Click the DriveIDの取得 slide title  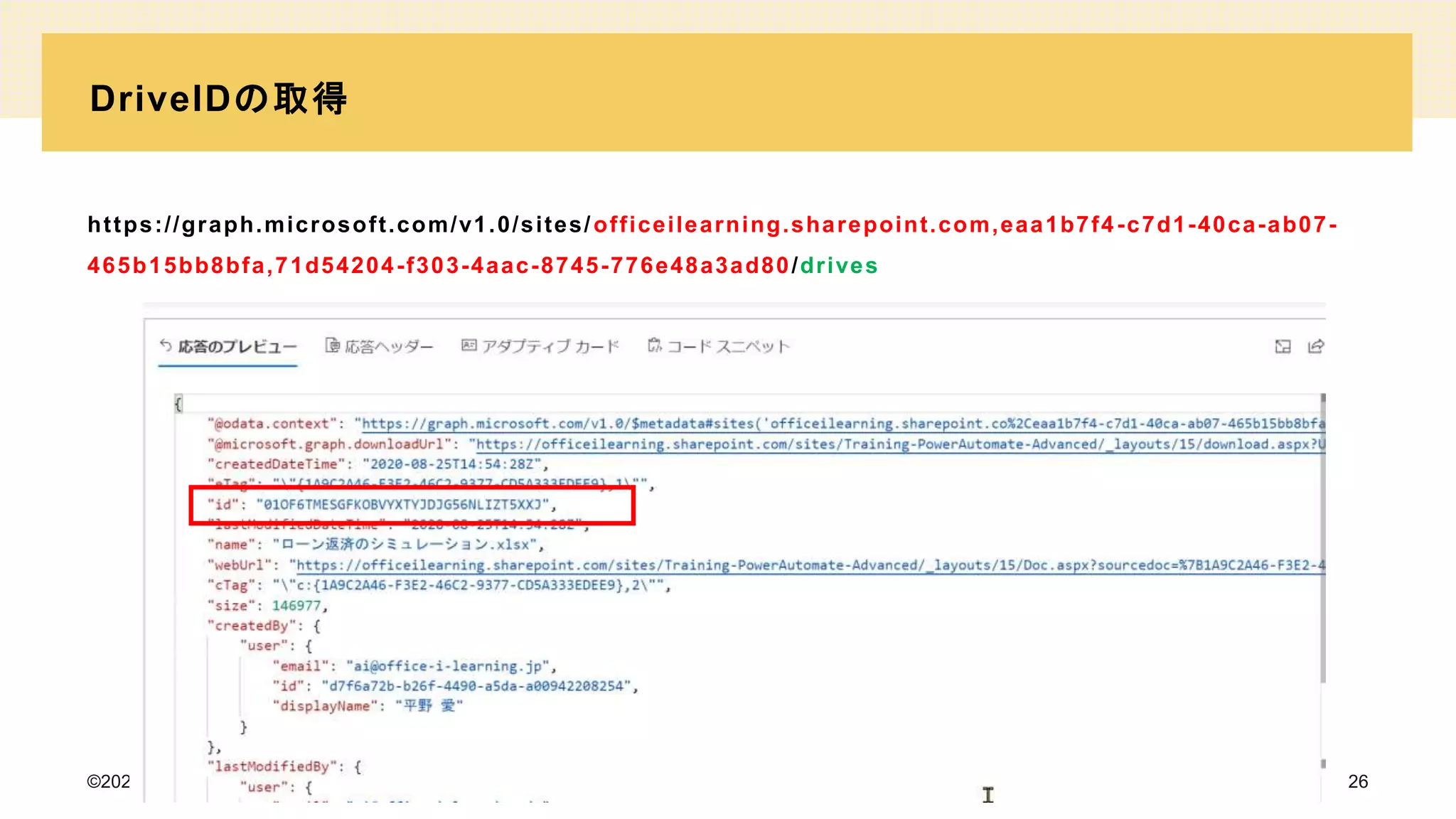pos(219,98)
